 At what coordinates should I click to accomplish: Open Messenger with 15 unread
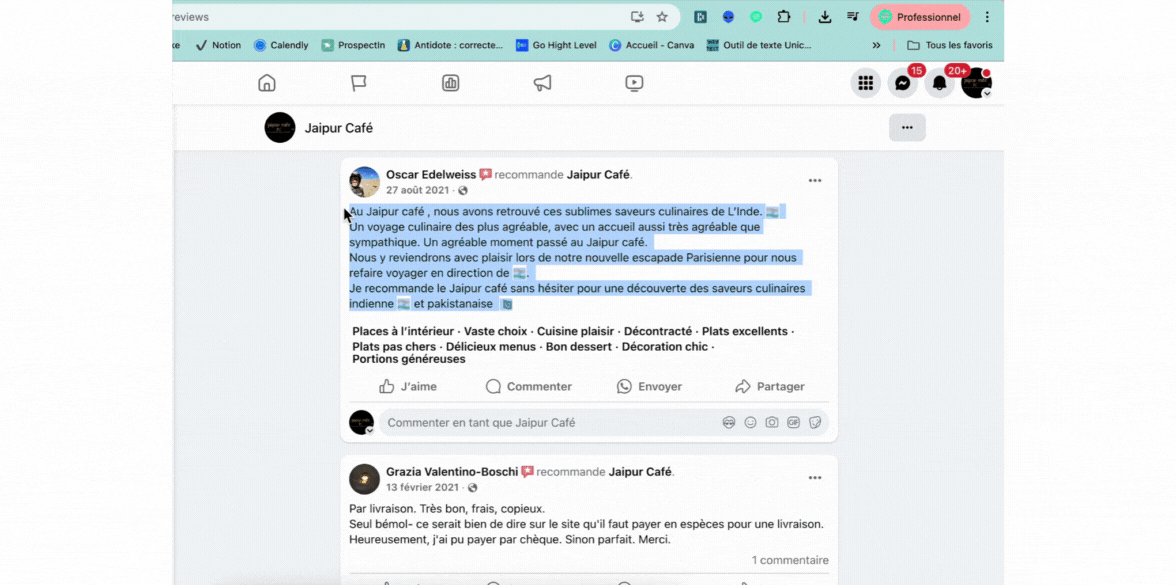pos(903,83)
